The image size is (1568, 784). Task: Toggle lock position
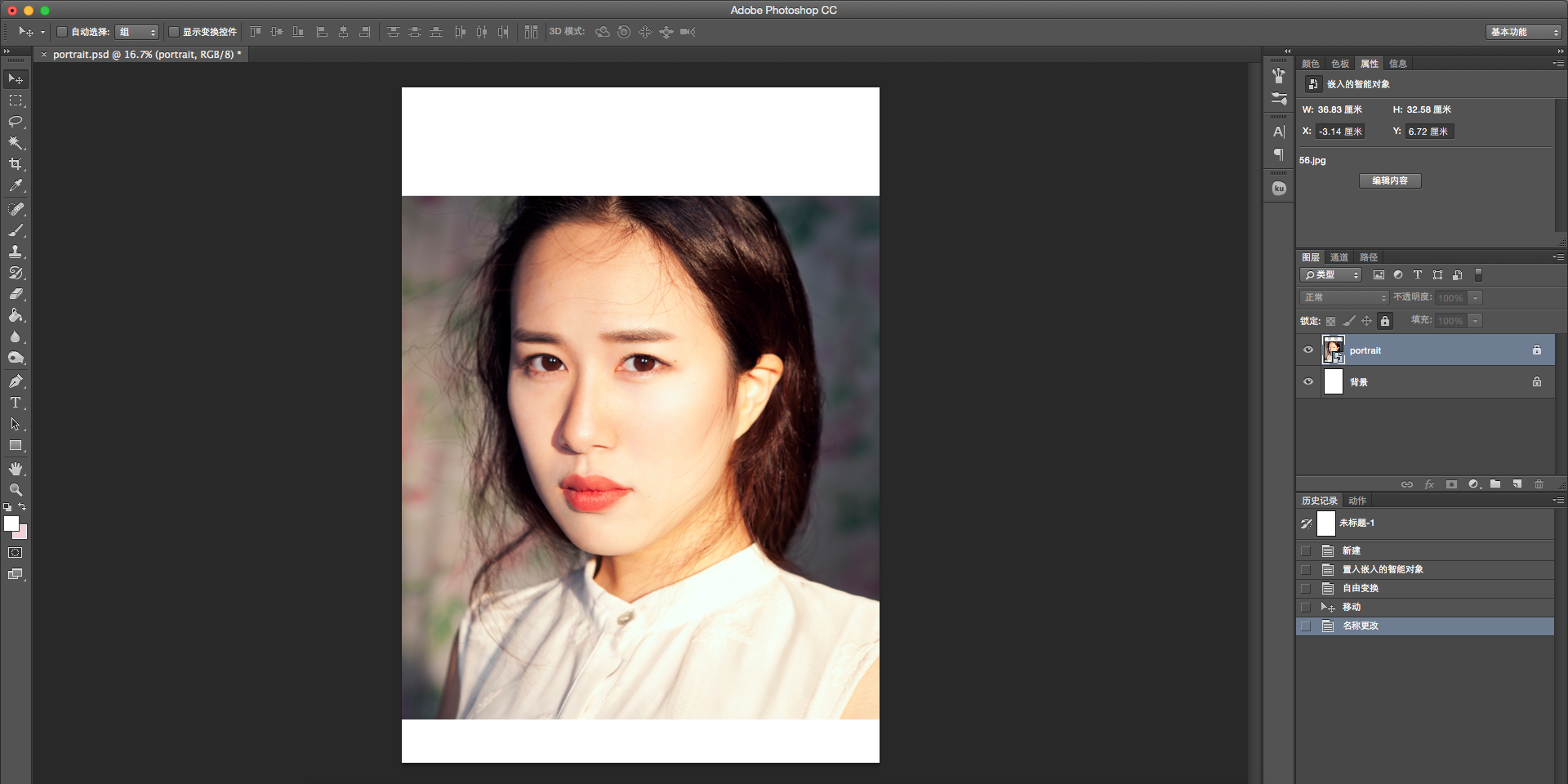pyautogui.click(x=1366, y=321)
